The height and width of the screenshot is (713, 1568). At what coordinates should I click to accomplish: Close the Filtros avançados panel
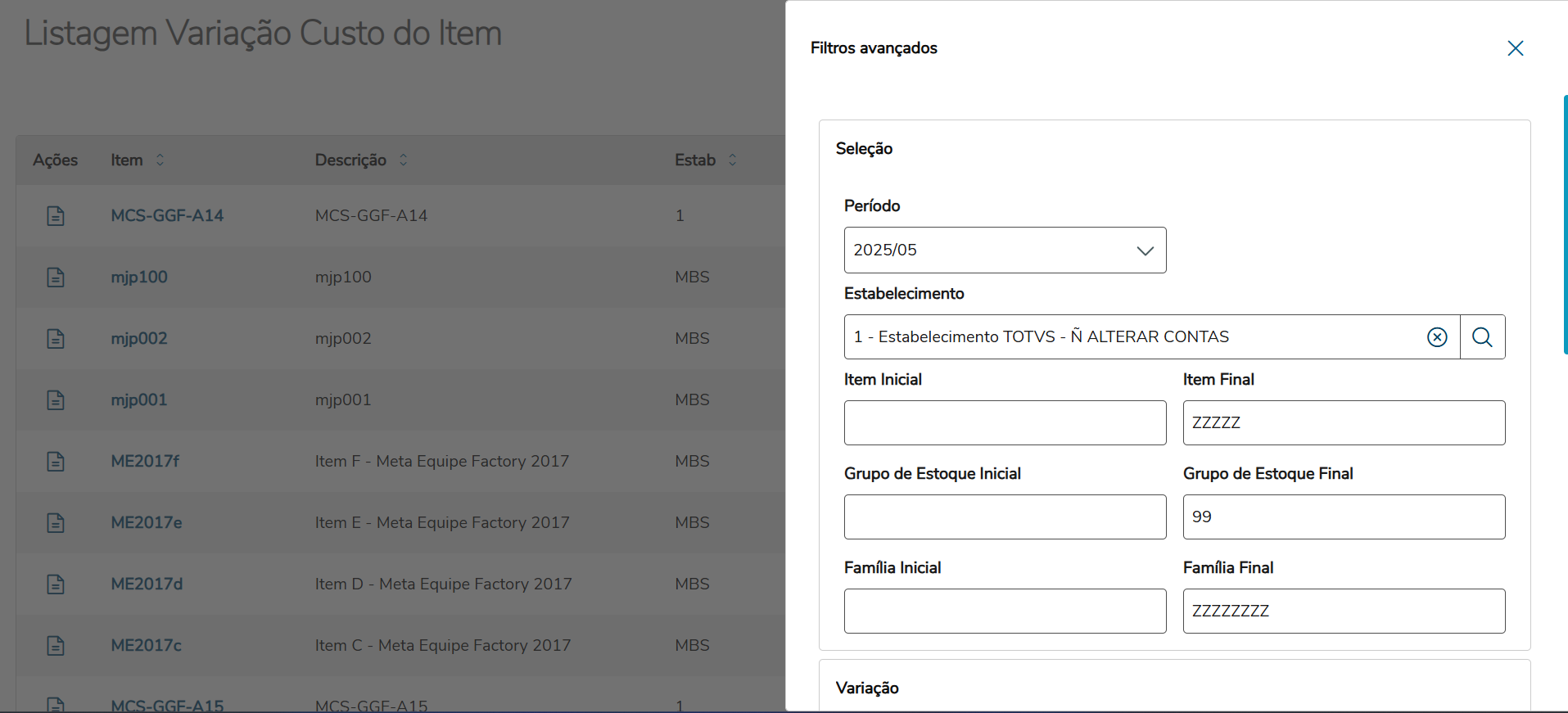pos(1516,48)
